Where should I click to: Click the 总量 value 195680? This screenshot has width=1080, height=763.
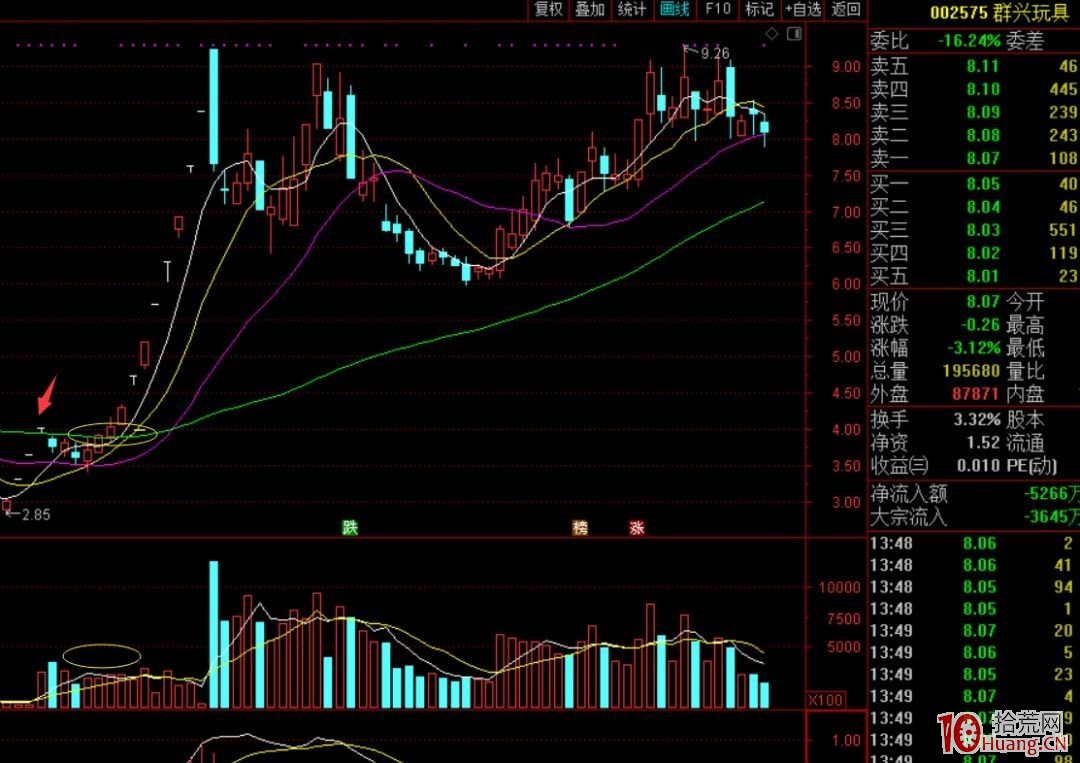(971, 370)
